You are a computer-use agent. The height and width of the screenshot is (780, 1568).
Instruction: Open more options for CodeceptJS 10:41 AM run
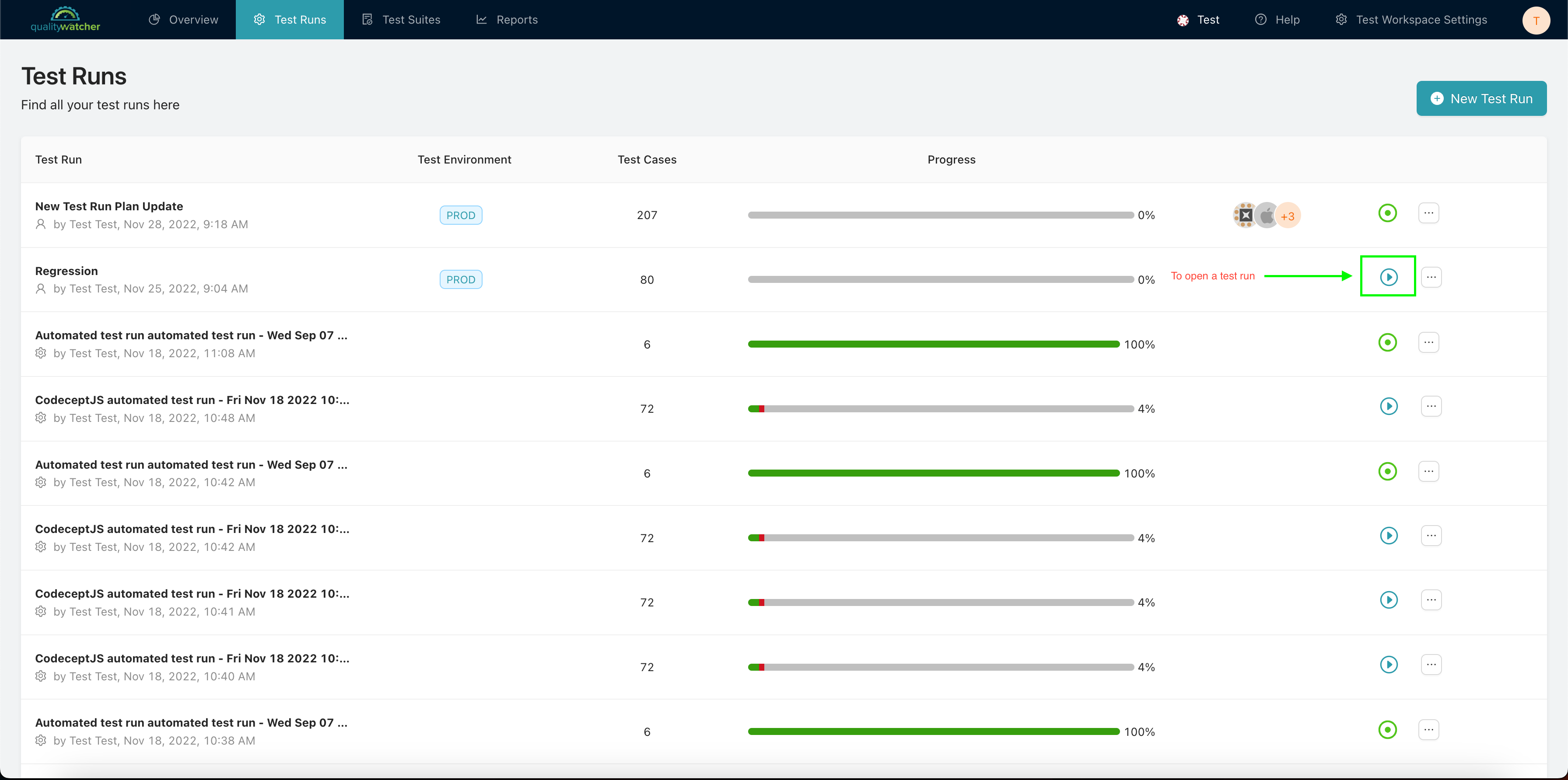[x=1431, y=600]
